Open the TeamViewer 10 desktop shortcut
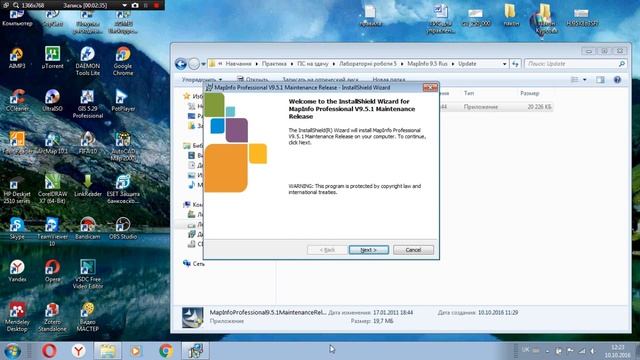 point(53,232)
